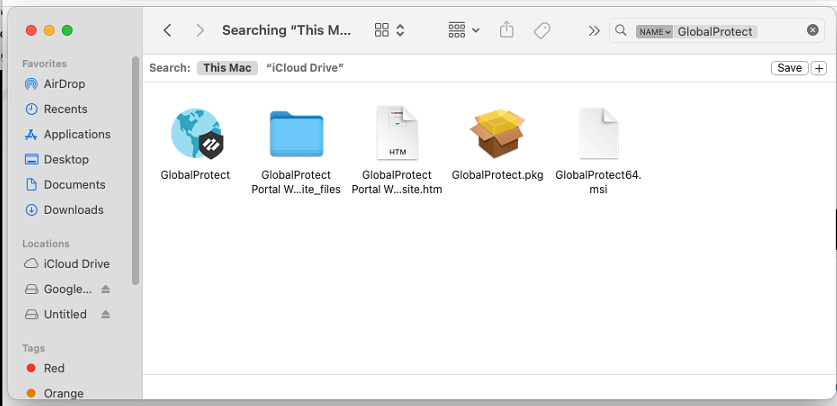This screenshot has width=837, height=406.
Task: Open AirDrop in the sidebar
Action: 64,84
